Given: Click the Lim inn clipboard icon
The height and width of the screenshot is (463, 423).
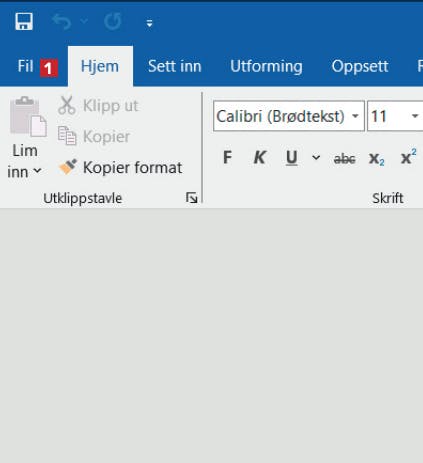Looking at the screenshot, I should click(28, 117).
